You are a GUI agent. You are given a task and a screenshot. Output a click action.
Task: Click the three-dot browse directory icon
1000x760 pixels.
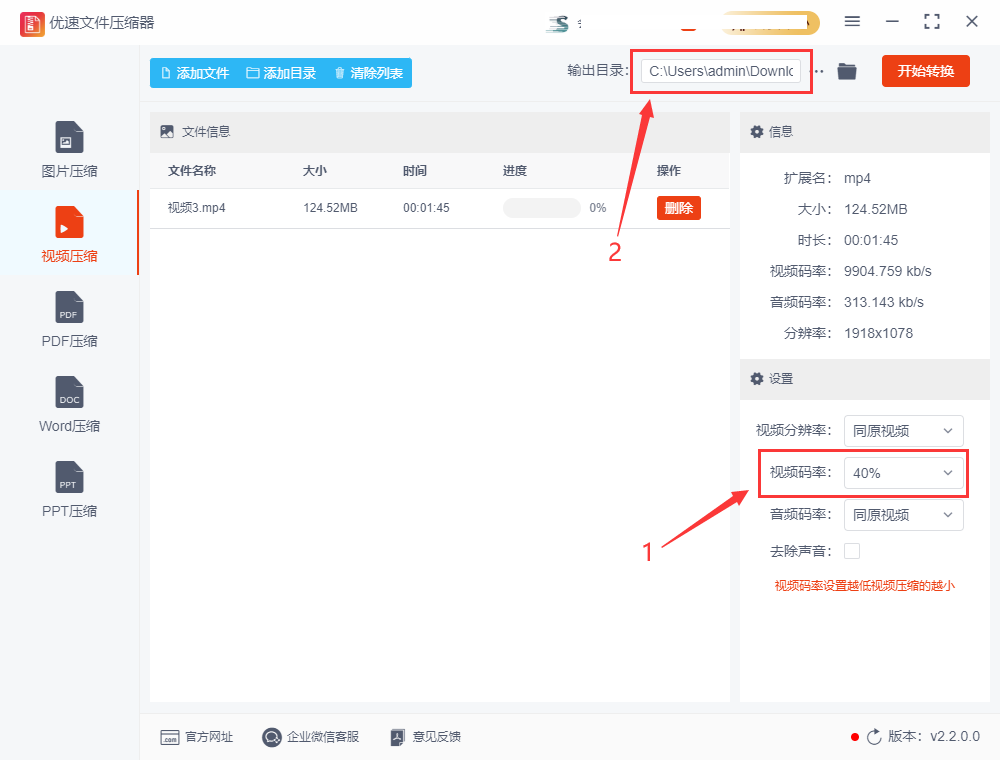[819, 71]
